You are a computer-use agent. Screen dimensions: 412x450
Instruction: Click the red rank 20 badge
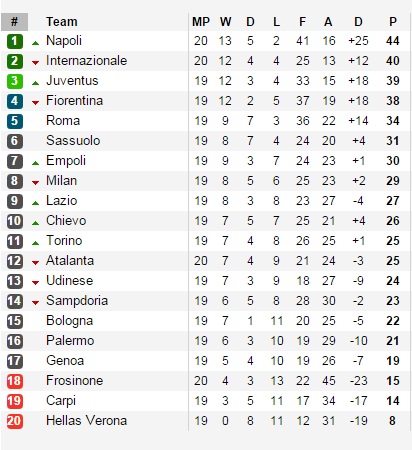click(15, 421)
